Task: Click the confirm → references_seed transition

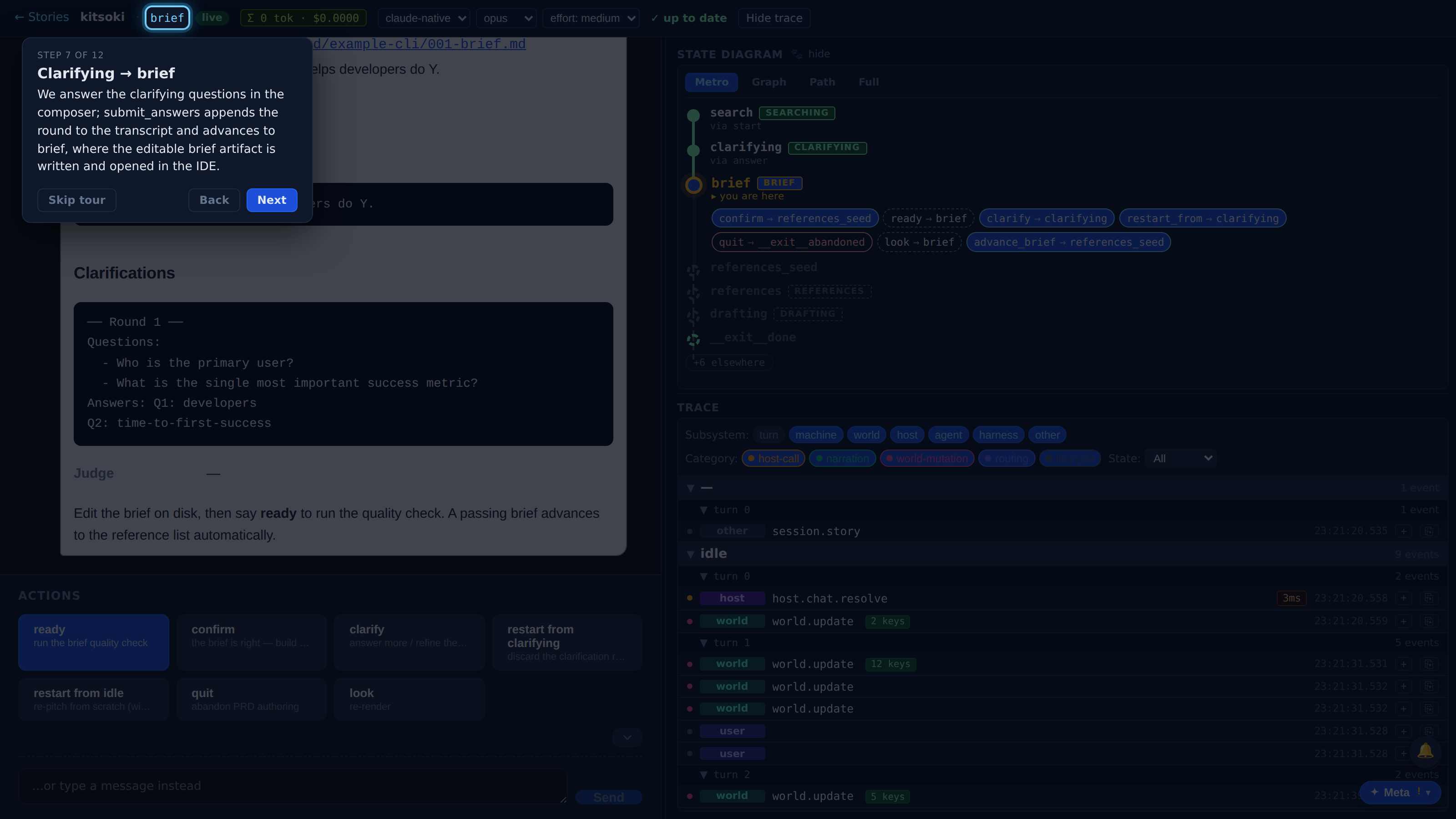Action: coord(795,218)
